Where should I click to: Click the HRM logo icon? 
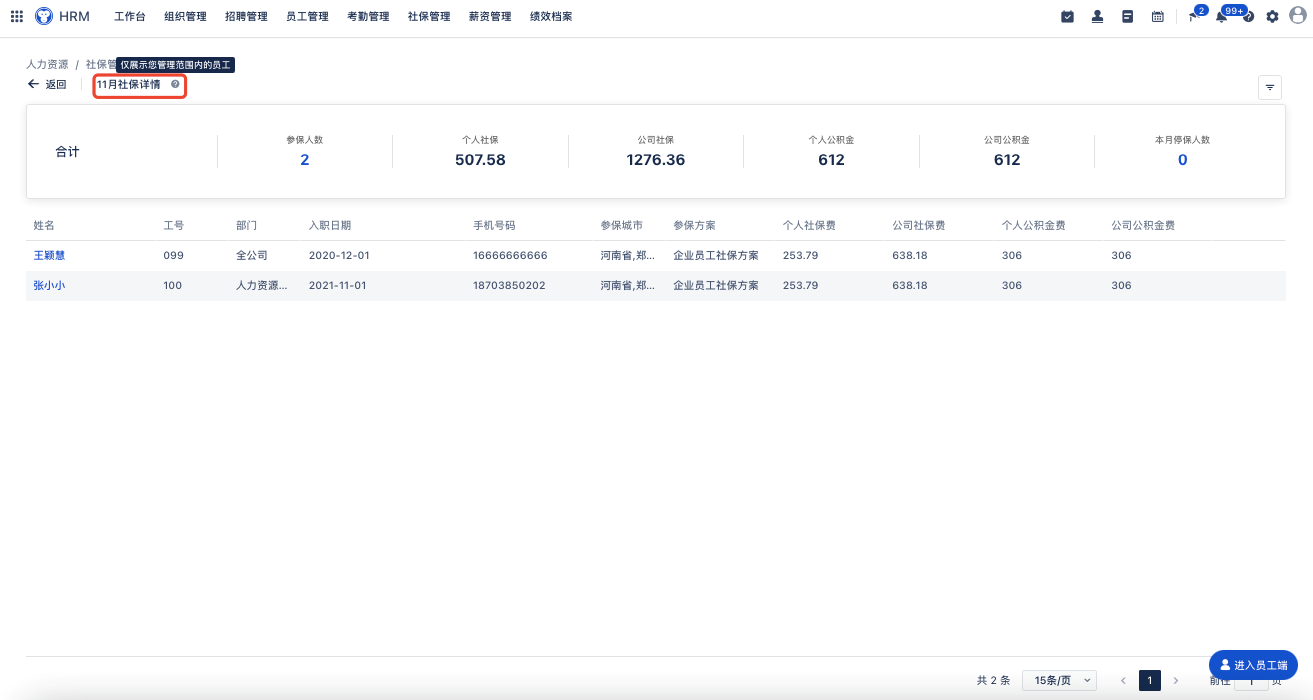pyautogui.click(x=44, y=16)
